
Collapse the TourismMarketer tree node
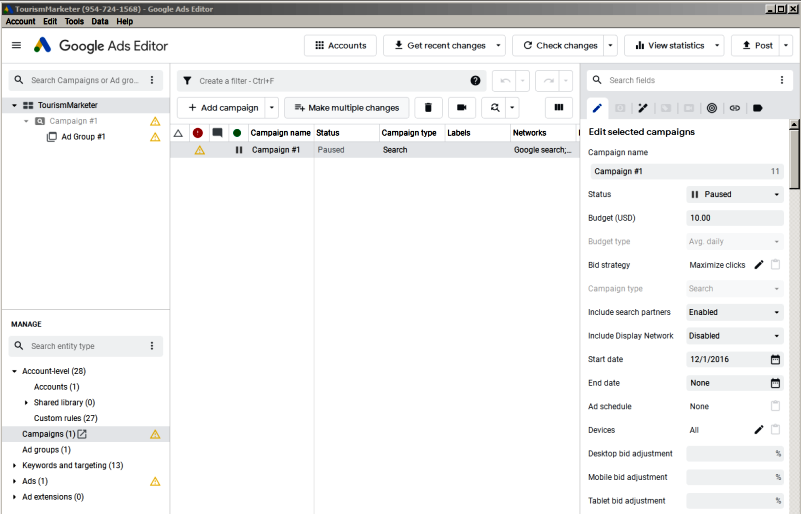click(x=14, y=105)
